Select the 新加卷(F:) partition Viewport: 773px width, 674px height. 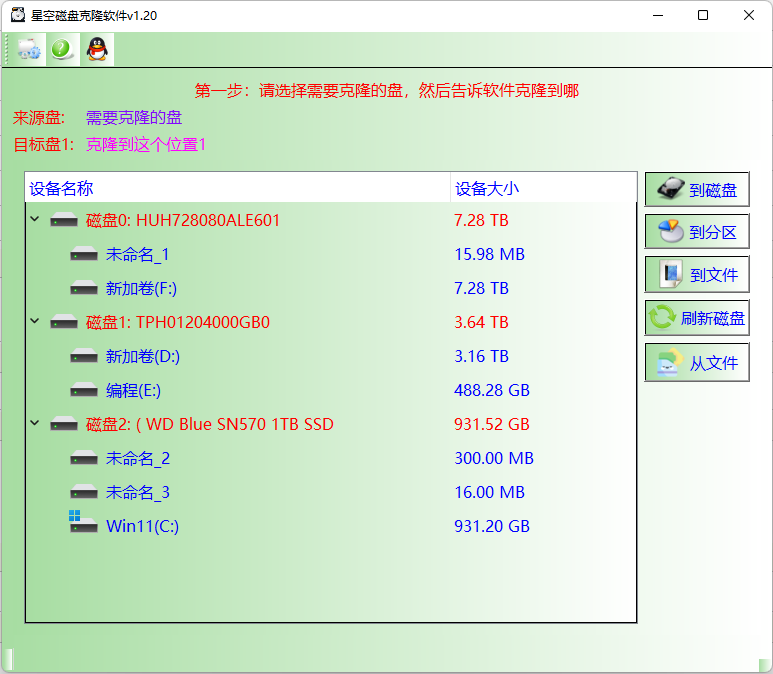[141, 288]
